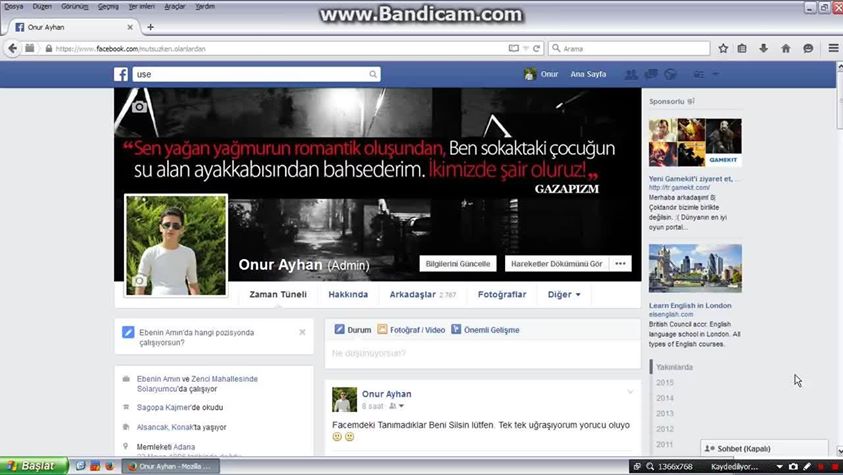The image size is (843, 475).
Task: Open audience selector under post timestamp
Action: (396, 406)
